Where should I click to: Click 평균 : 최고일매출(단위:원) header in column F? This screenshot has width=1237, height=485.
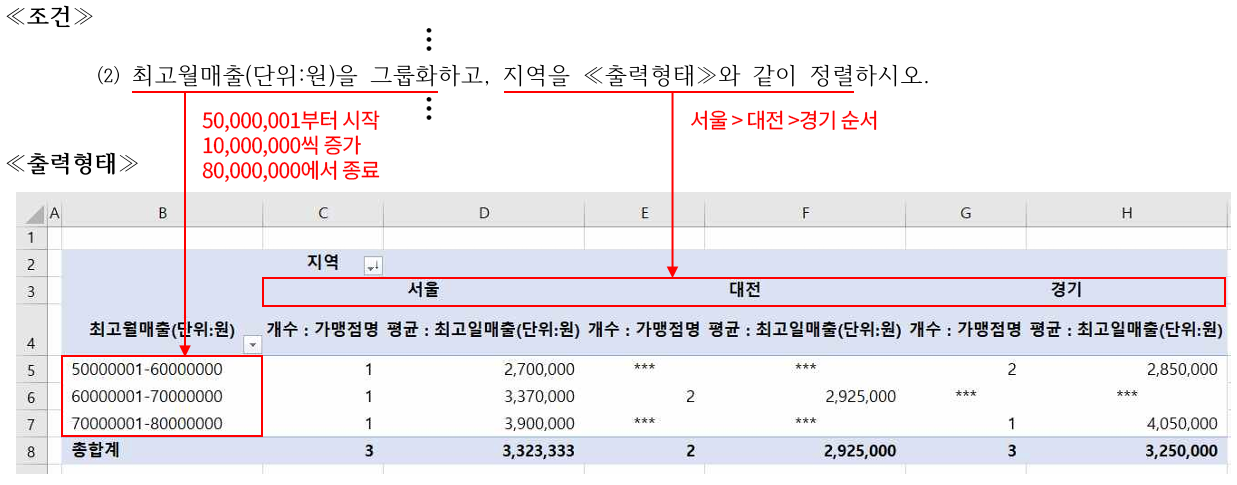pos(805,328)
